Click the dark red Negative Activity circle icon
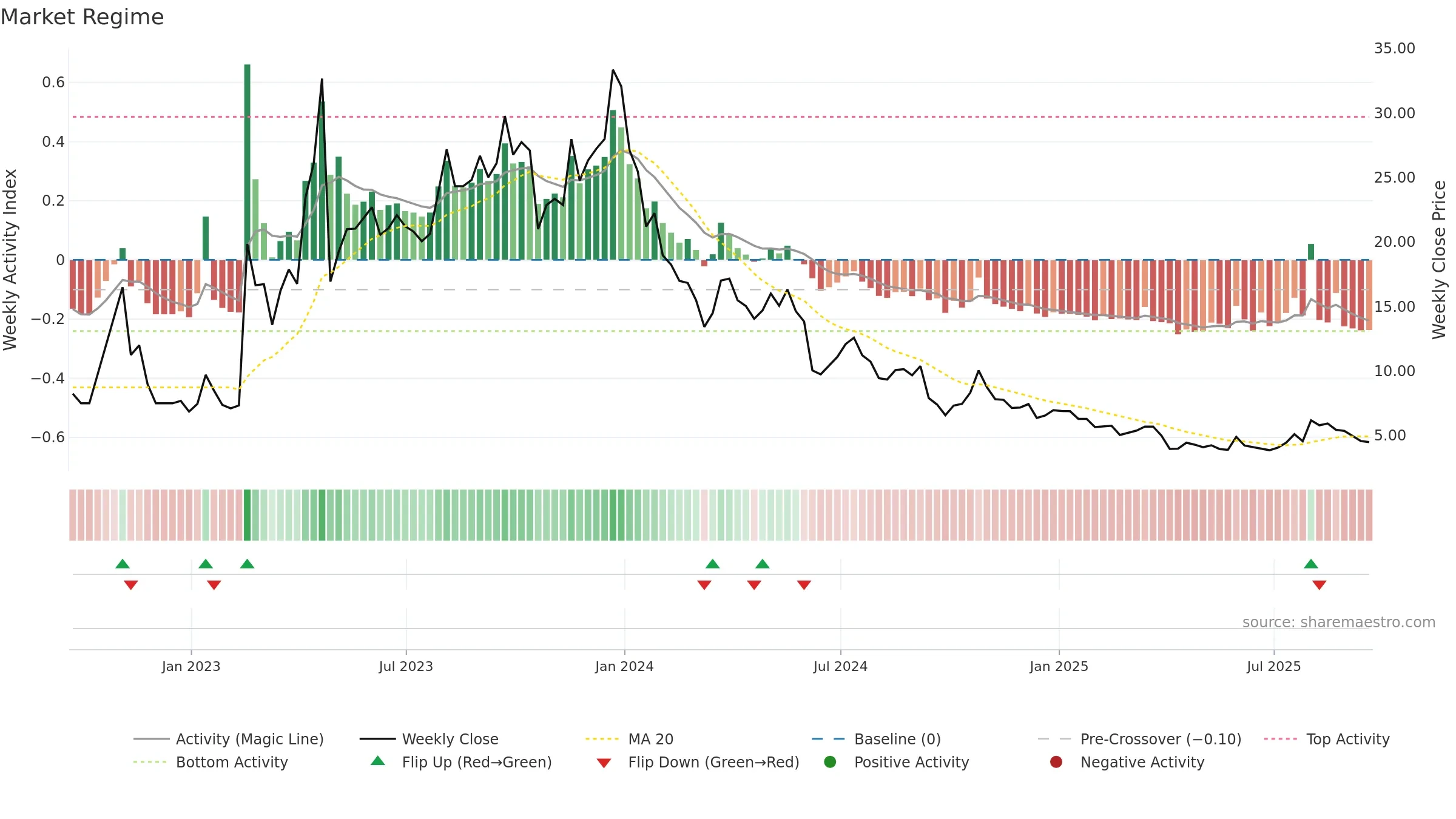This screenshot has height=819, width=1456. tap(1056, 762)
